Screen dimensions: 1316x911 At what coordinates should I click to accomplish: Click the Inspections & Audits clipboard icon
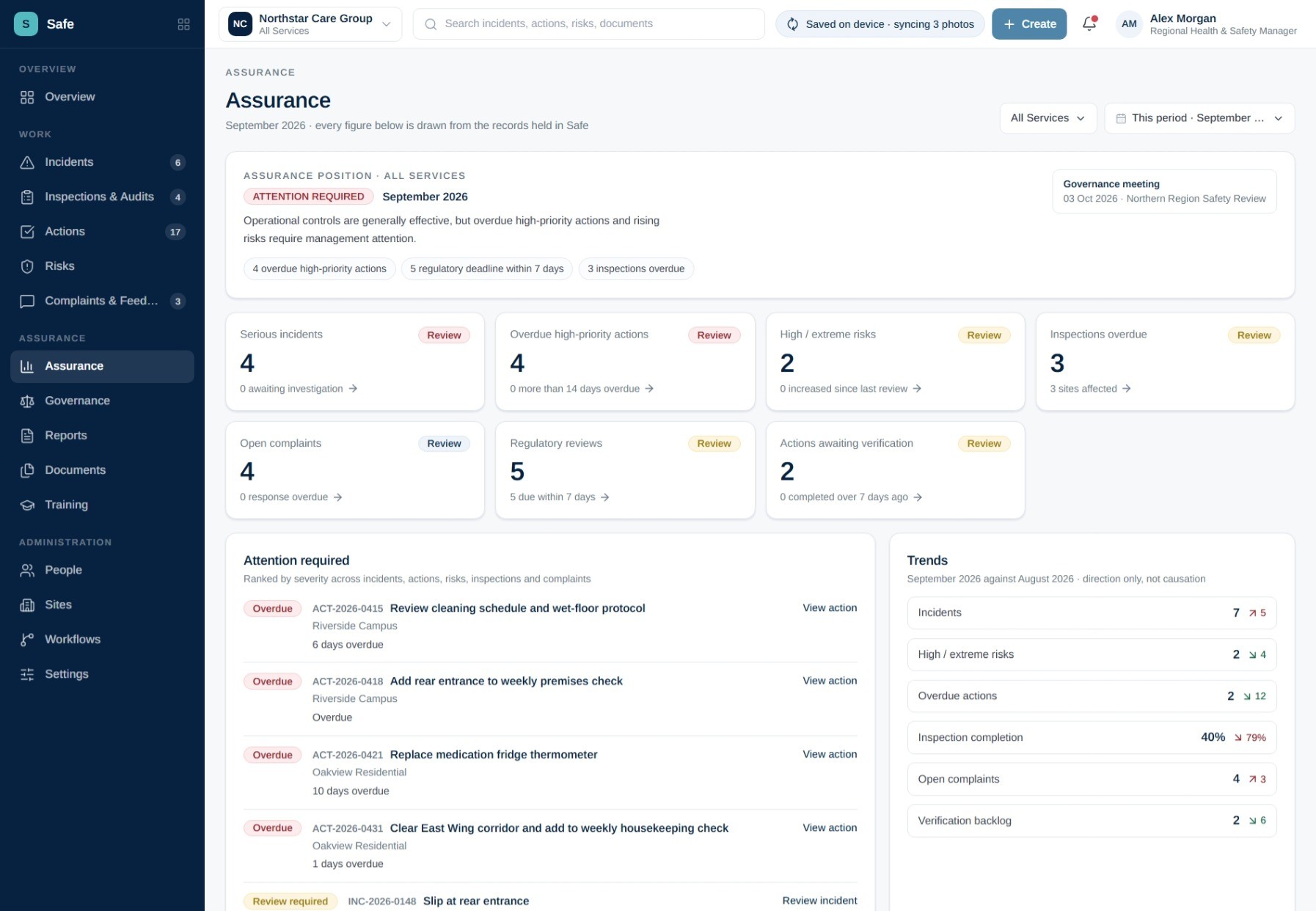click(27, 197)
